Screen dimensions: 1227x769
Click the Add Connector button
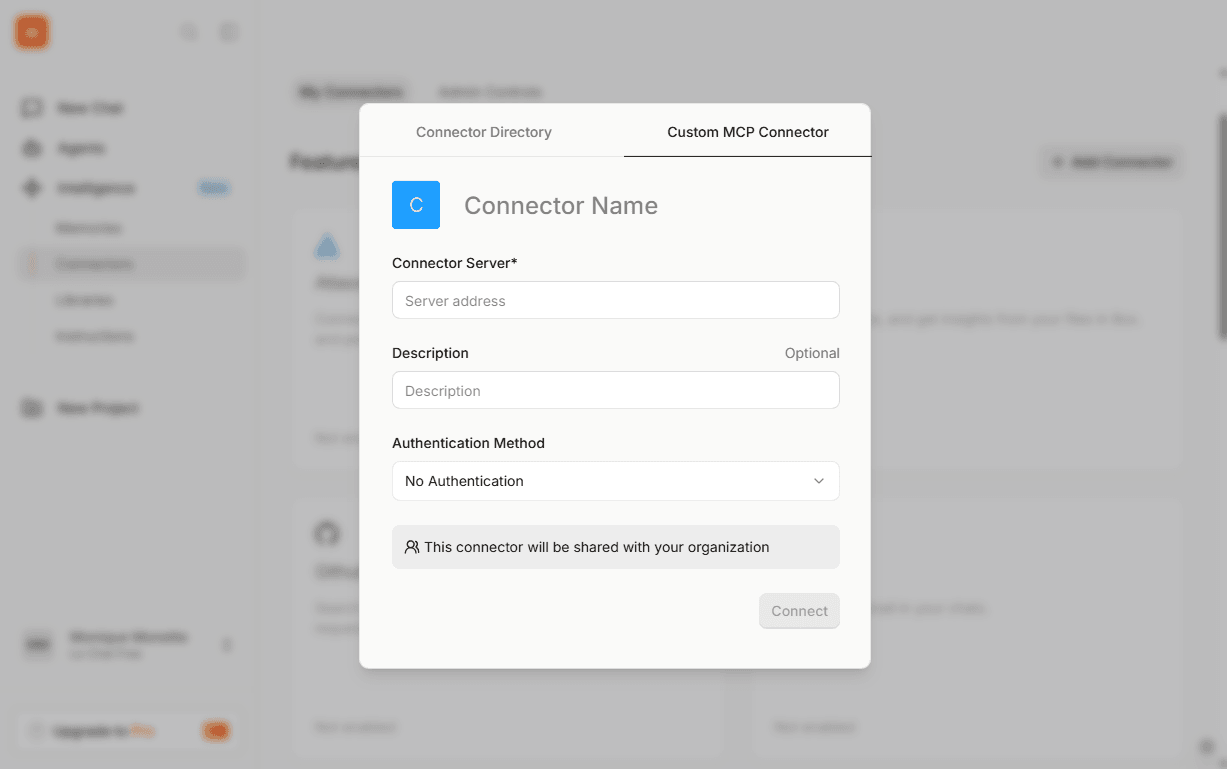pos(1111,161)
